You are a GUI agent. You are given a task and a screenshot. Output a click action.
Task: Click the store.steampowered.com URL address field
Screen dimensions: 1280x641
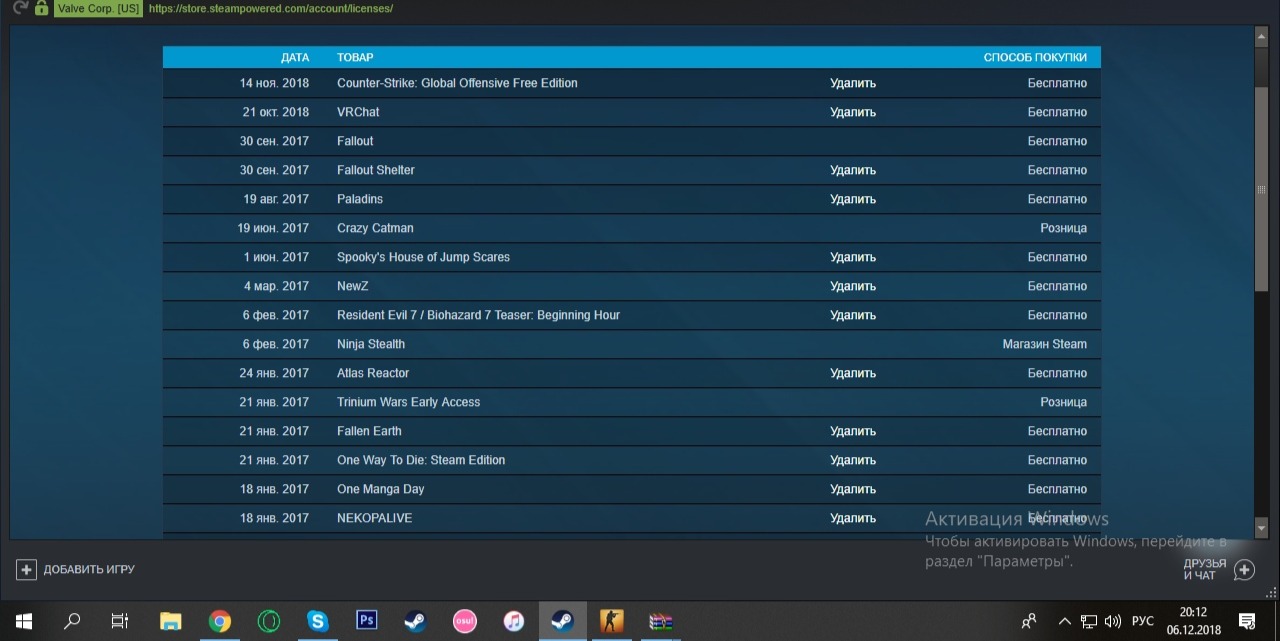(270, 8)
